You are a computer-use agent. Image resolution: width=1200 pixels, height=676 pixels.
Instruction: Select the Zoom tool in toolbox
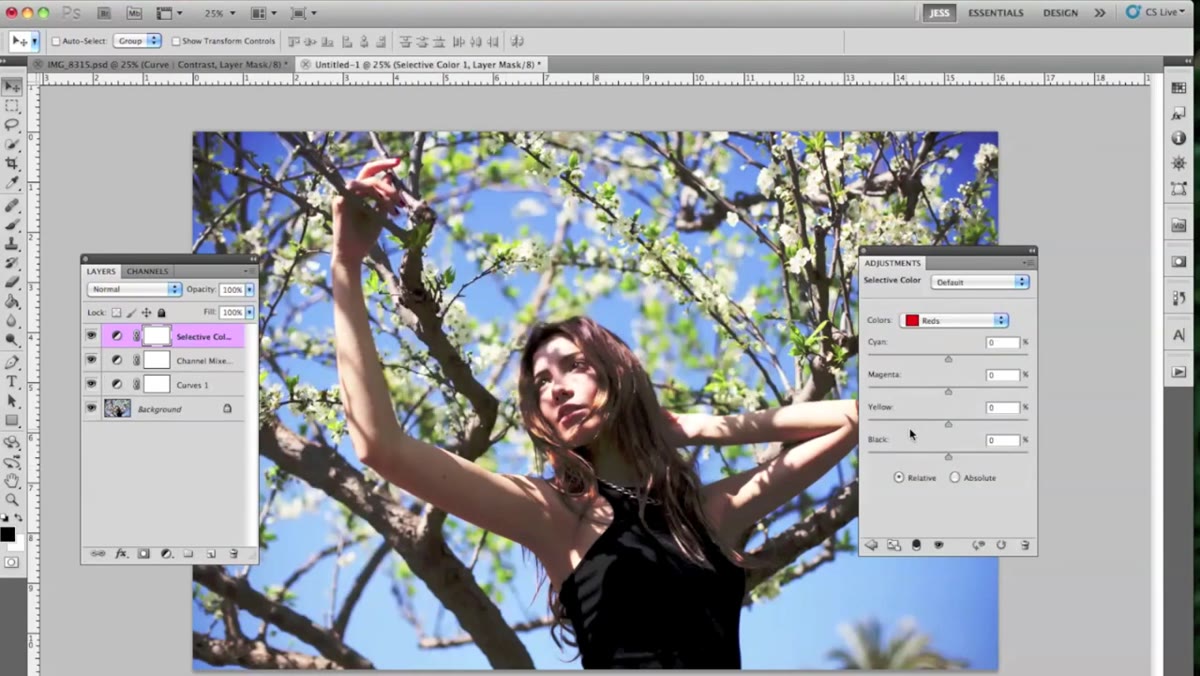pyautogui.click(x=12, y=499)
